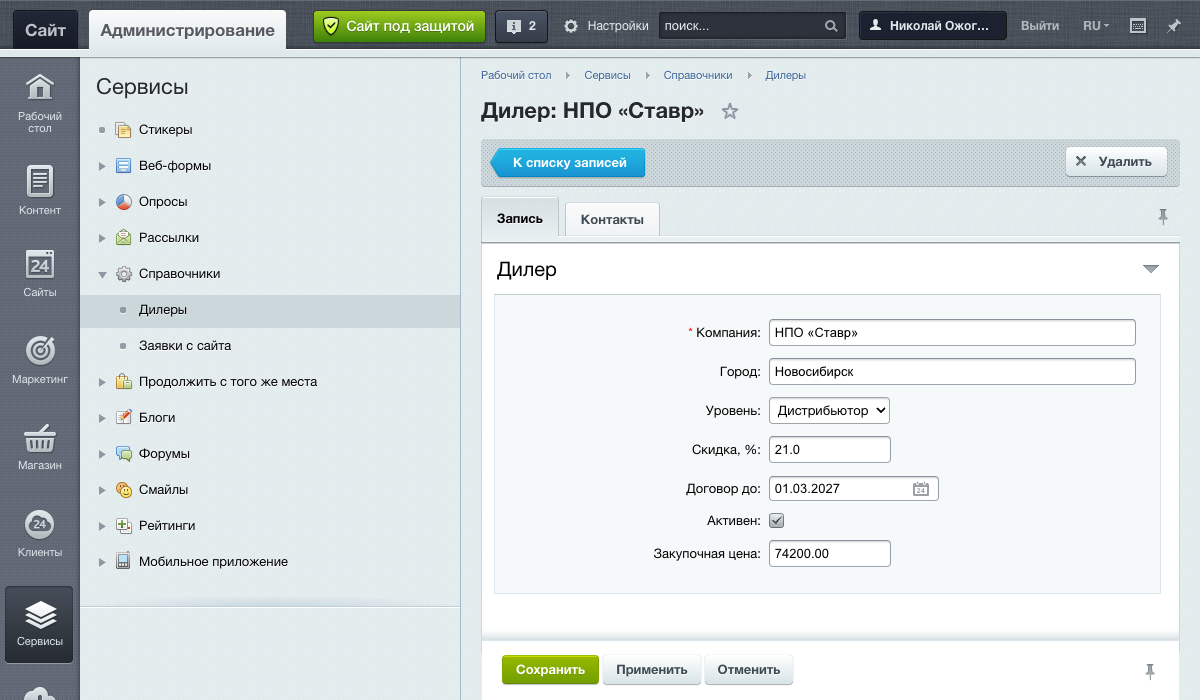This screenshot has height=700, width=1200.
Task: Switch to the Контакты tab
Action: tap(612, 219)
